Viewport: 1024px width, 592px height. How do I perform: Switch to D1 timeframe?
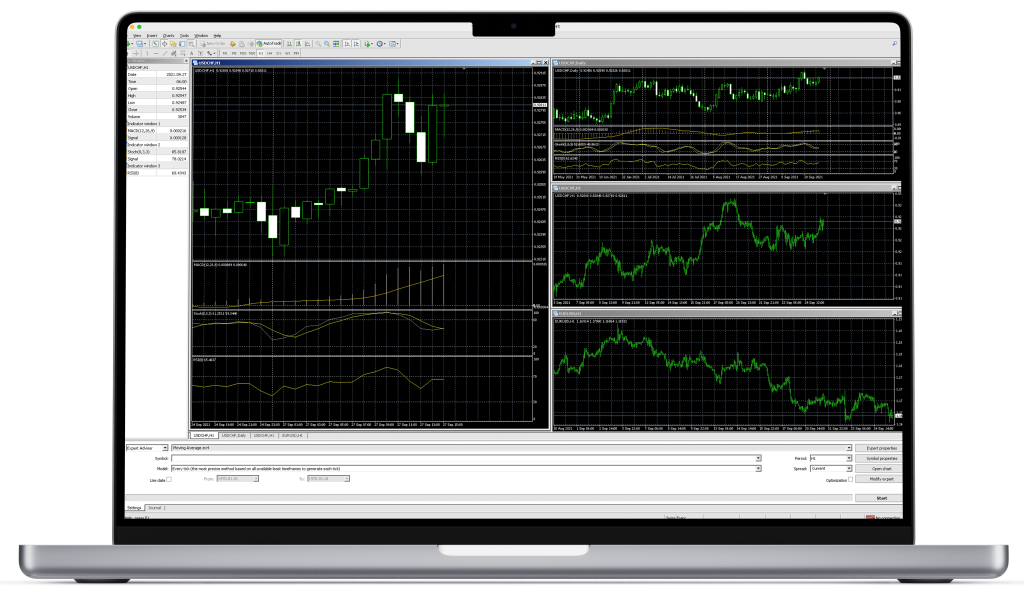coord(279,54)
